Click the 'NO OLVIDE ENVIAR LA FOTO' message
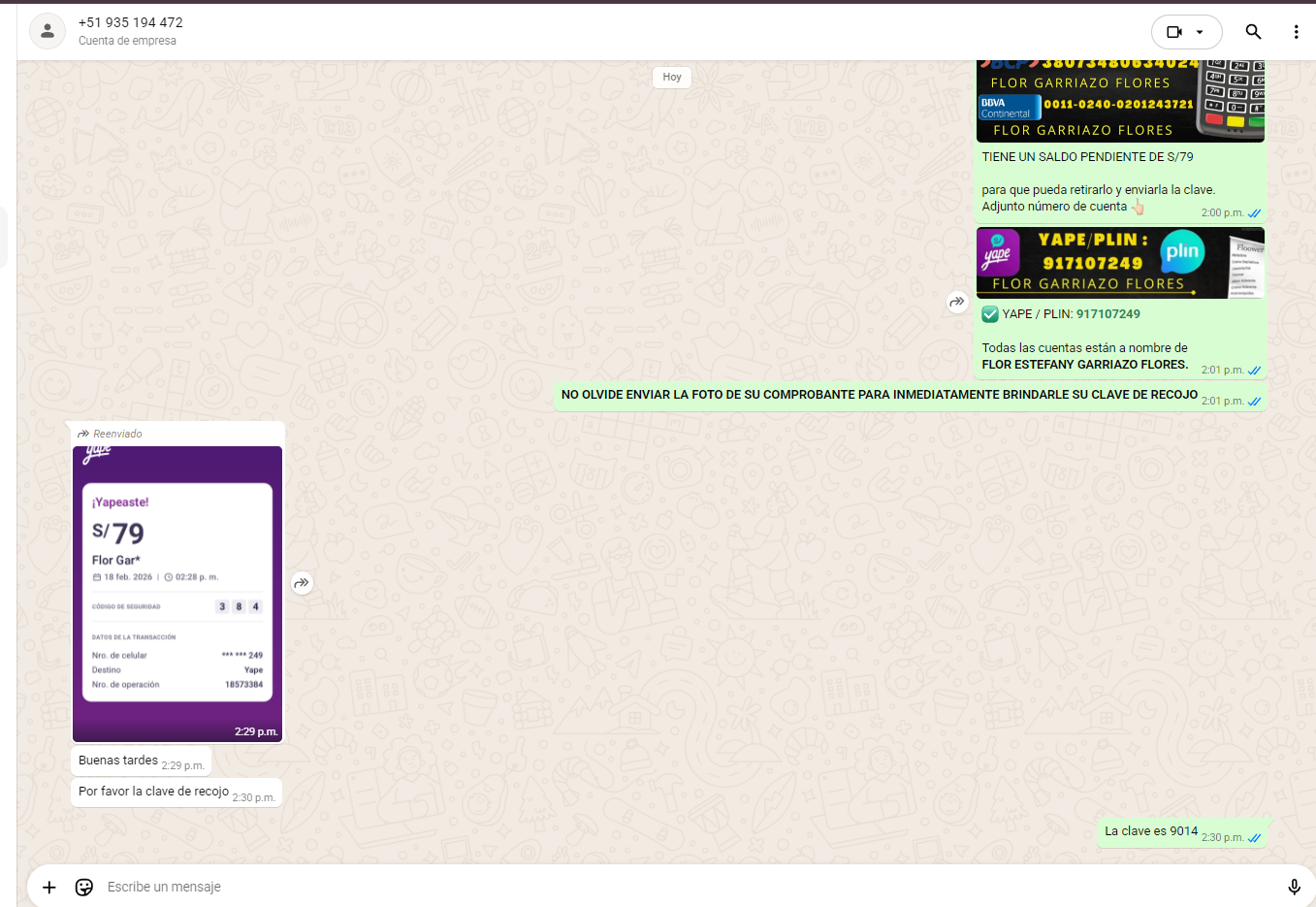The height and width of the screenshot is (907, 1316). 879,395
